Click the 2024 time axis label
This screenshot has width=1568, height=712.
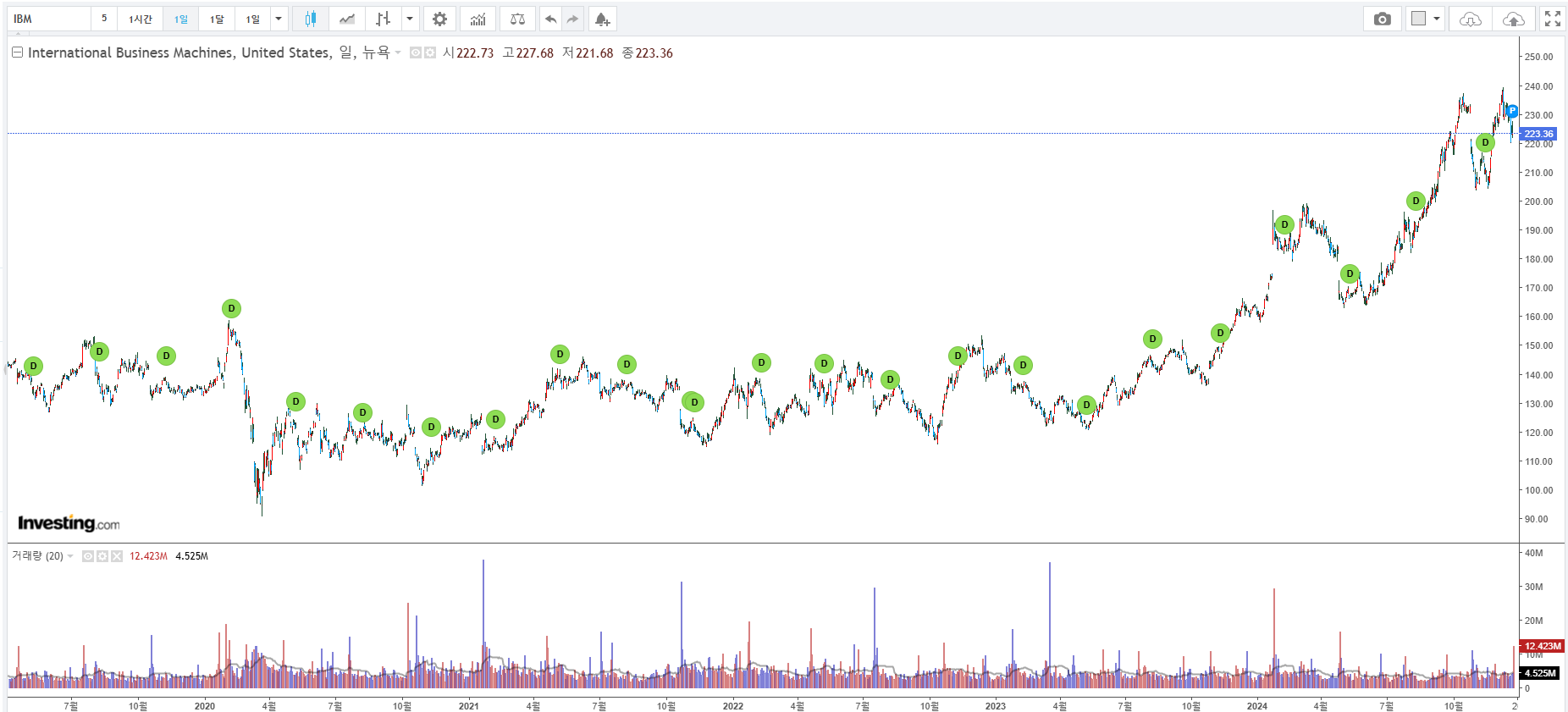point(1257,705)
